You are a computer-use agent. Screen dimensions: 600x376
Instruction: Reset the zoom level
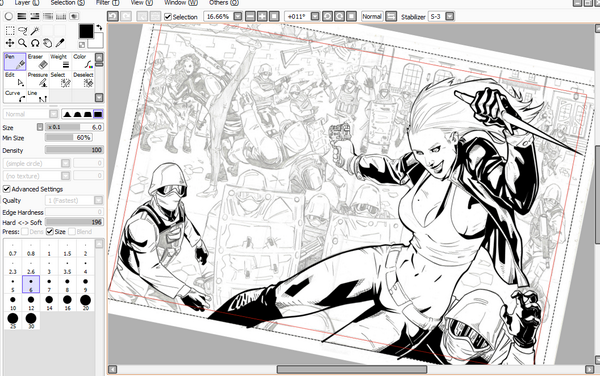[274, 16]
